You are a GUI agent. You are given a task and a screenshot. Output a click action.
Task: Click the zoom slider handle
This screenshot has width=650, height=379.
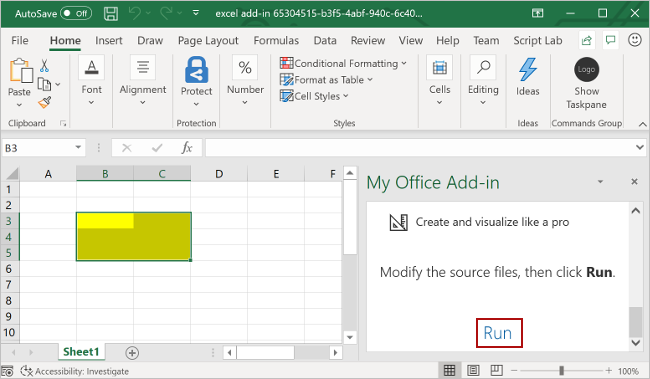coord(561,370)
